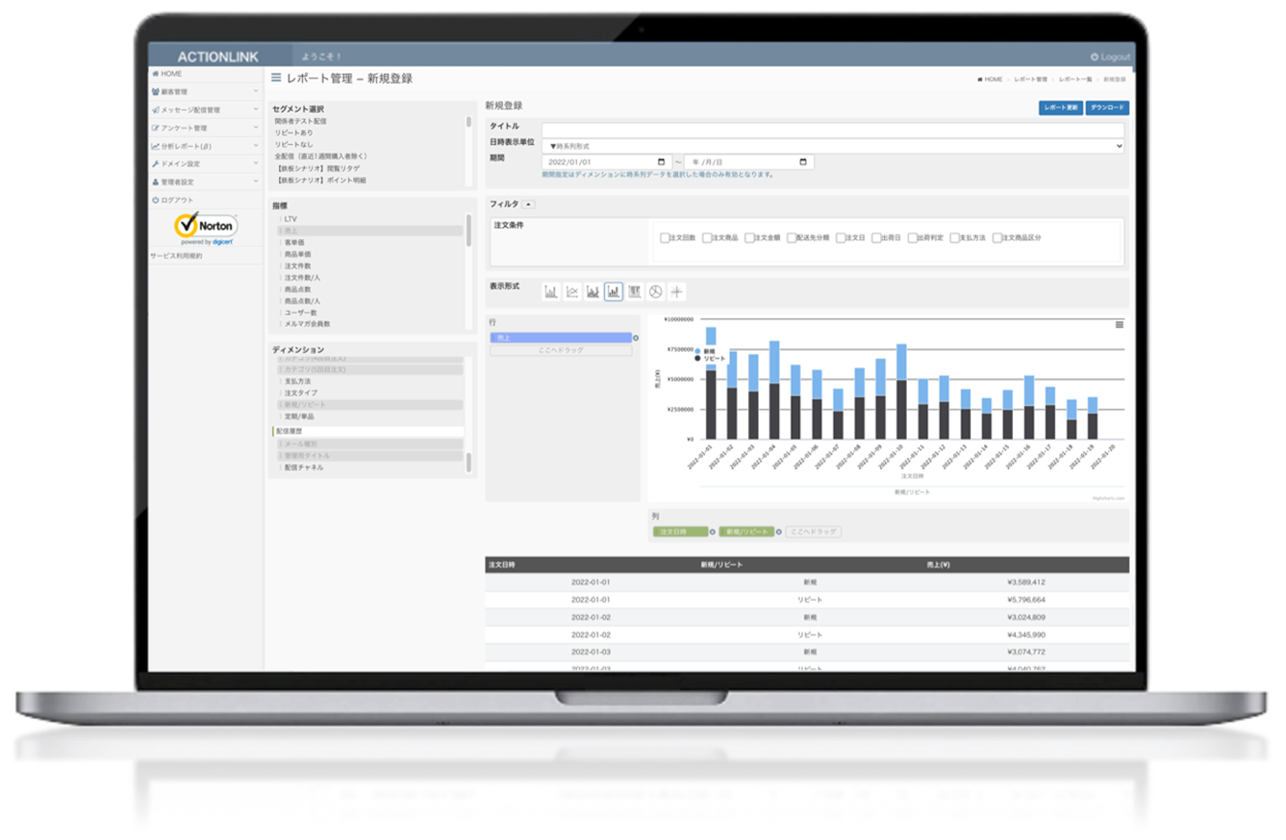Enable the 注文金額 filter checkbox
The height and width of the screenshot is (840, 1286).
pos(749,238)
